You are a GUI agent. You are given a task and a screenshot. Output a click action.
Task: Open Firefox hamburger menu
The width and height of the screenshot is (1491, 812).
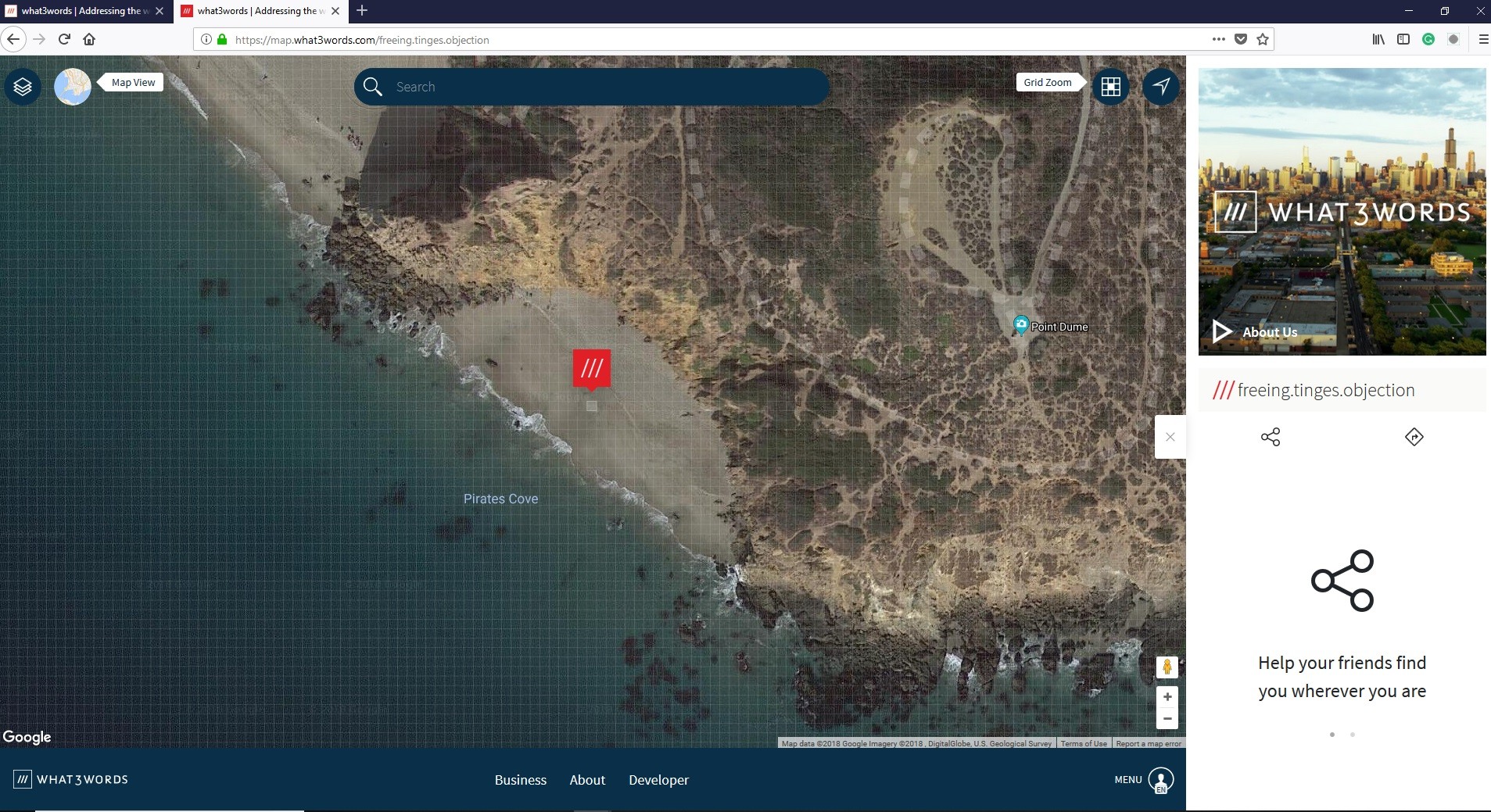click(x=1482, y=39)
